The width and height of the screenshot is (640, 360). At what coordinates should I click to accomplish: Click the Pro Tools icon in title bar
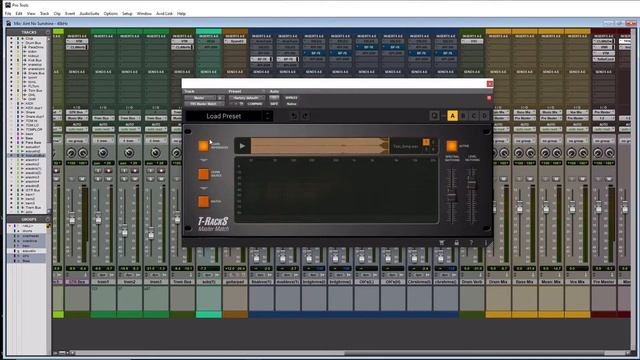tap(7, 5)
